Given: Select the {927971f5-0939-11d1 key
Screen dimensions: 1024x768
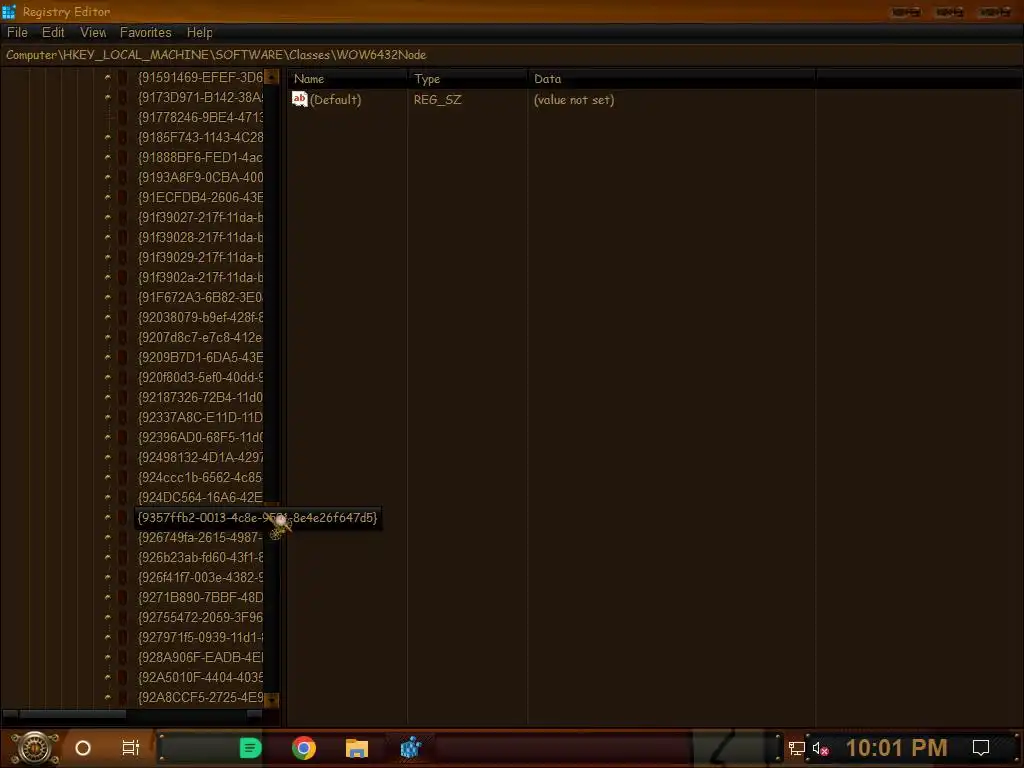Looking at the screenshot, I should pos(200,637).
